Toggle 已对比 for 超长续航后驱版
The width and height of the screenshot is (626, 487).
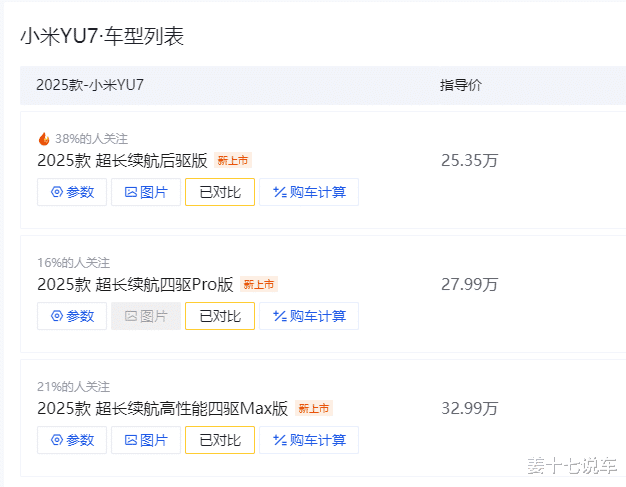pos(220,192)
